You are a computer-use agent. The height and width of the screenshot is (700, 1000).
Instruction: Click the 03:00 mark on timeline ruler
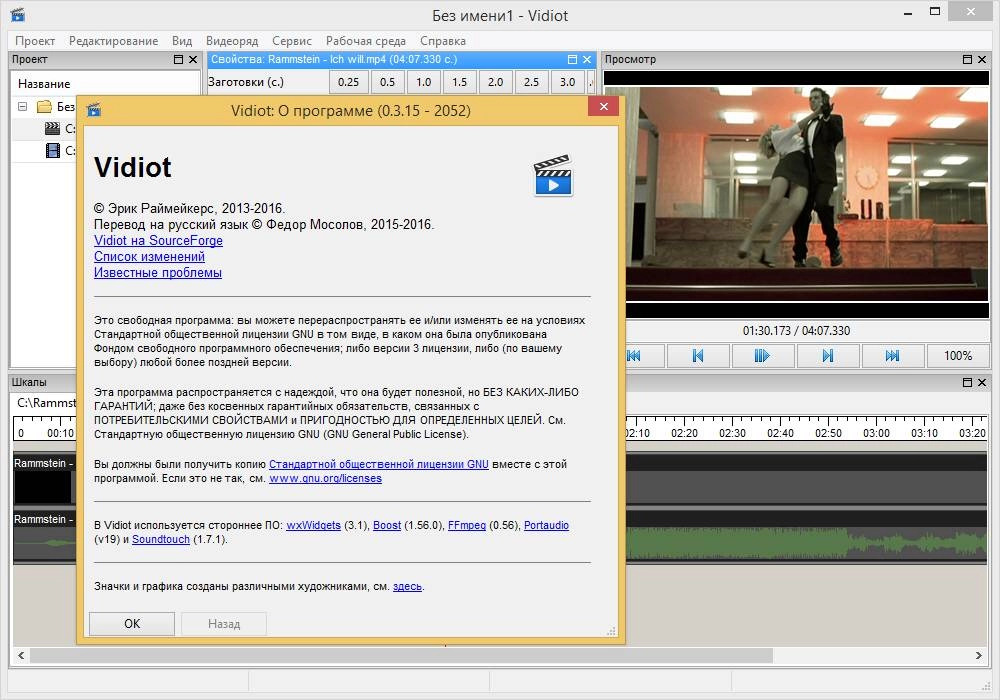tap(876, 433)
